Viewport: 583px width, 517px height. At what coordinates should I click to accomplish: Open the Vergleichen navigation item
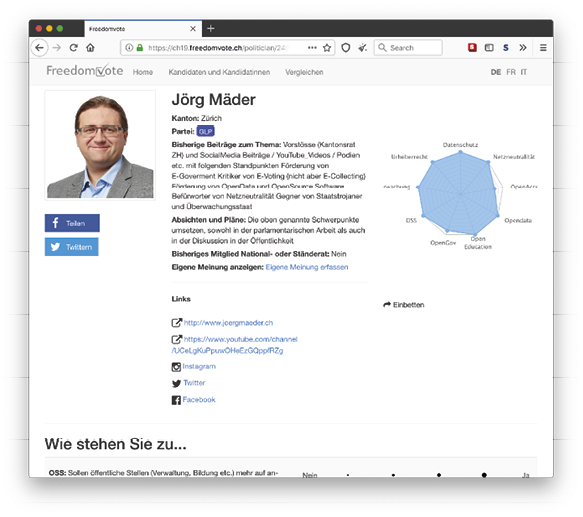(304, 72)
